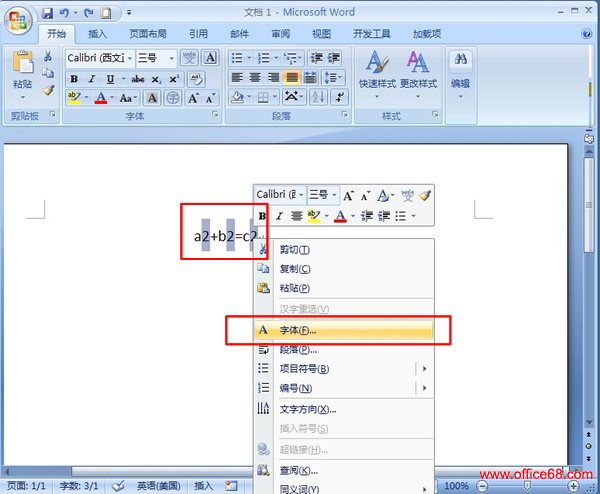This screenshot has height=494, width=600.
Task: Switch to the References tab
Action: pos(198,34)
